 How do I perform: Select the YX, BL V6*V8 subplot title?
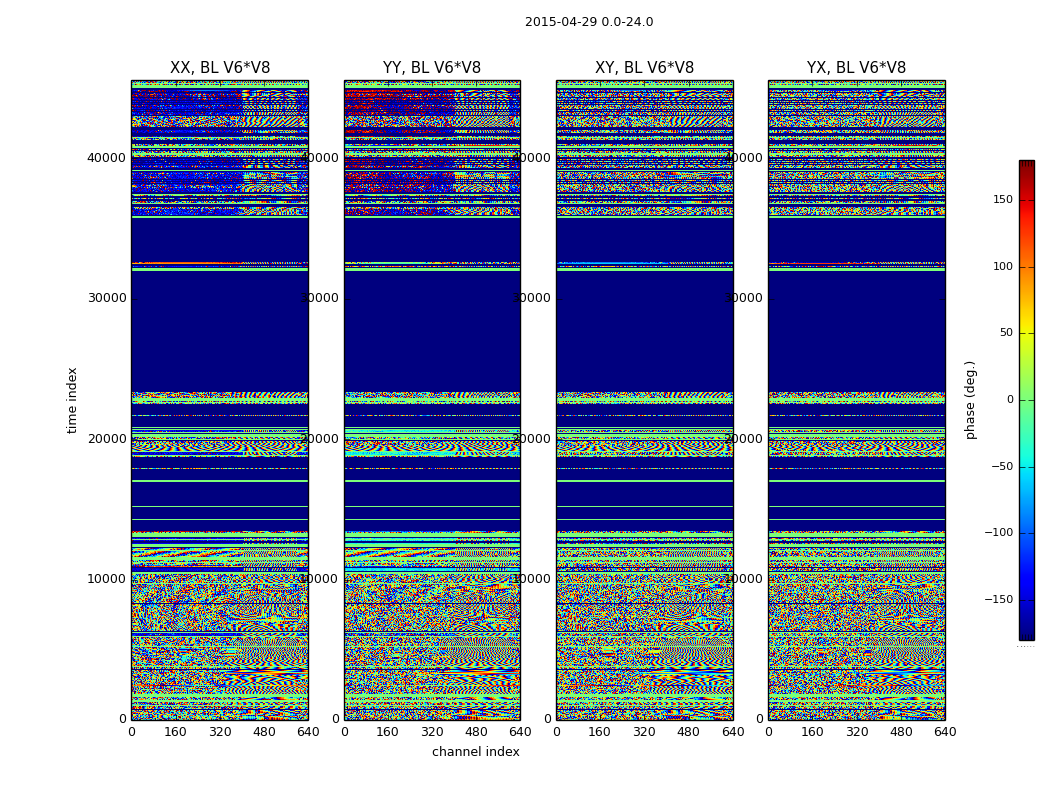pyautogui.click(x=856, y=68)
